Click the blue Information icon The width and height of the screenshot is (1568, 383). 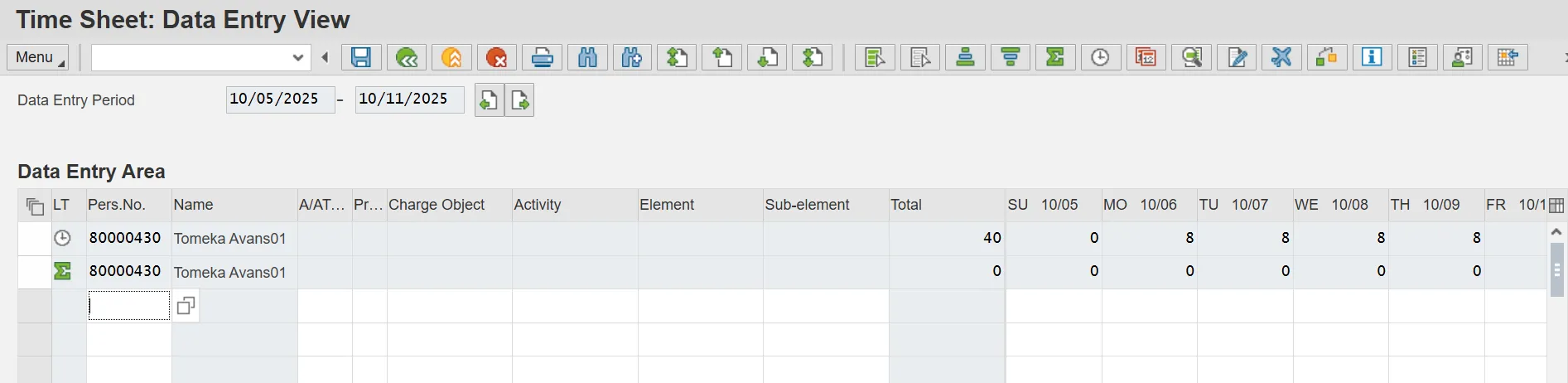click(1372, 57)
